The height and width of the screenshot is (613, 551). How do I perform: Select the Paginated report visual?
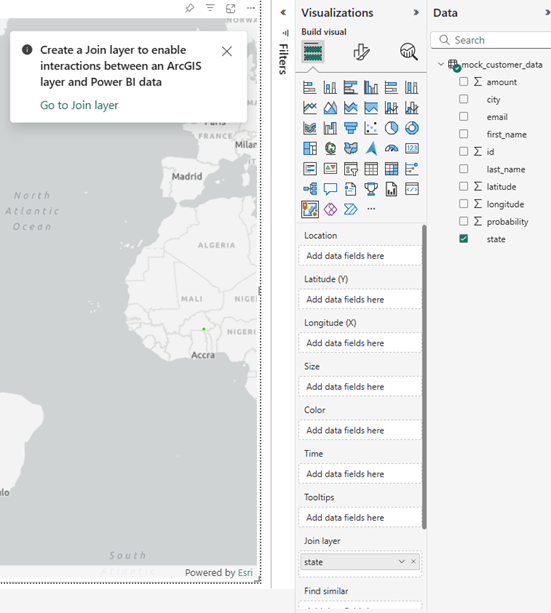[x=391, y=189]
